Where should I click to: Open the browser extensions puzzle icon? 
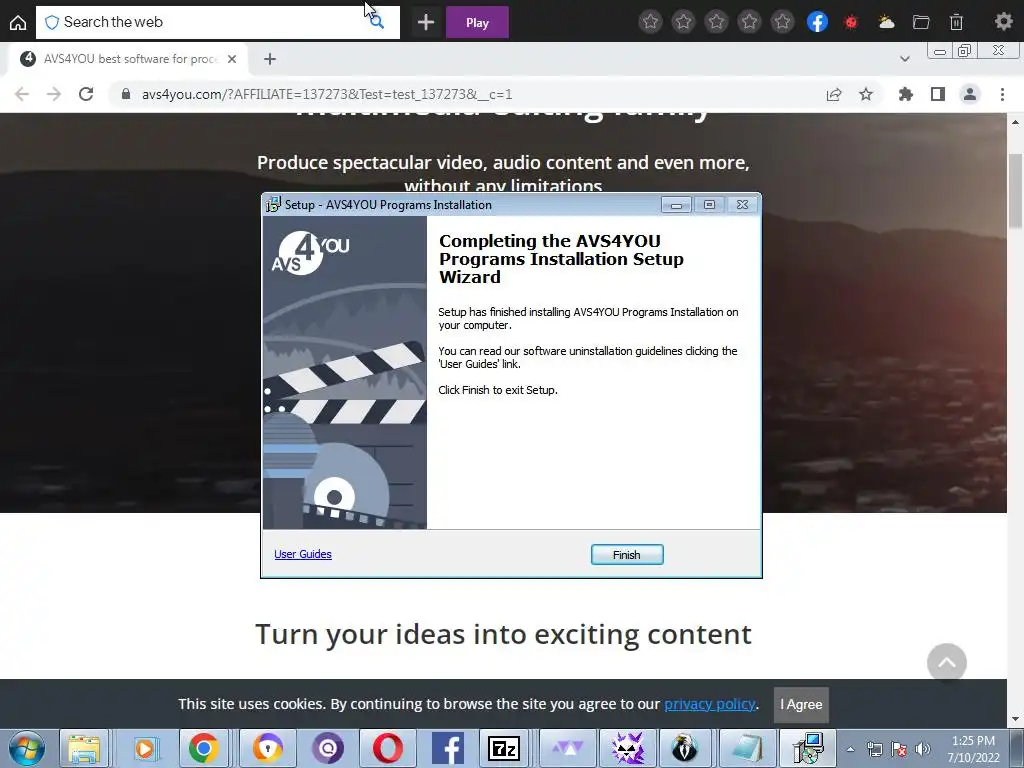(905, 95)
